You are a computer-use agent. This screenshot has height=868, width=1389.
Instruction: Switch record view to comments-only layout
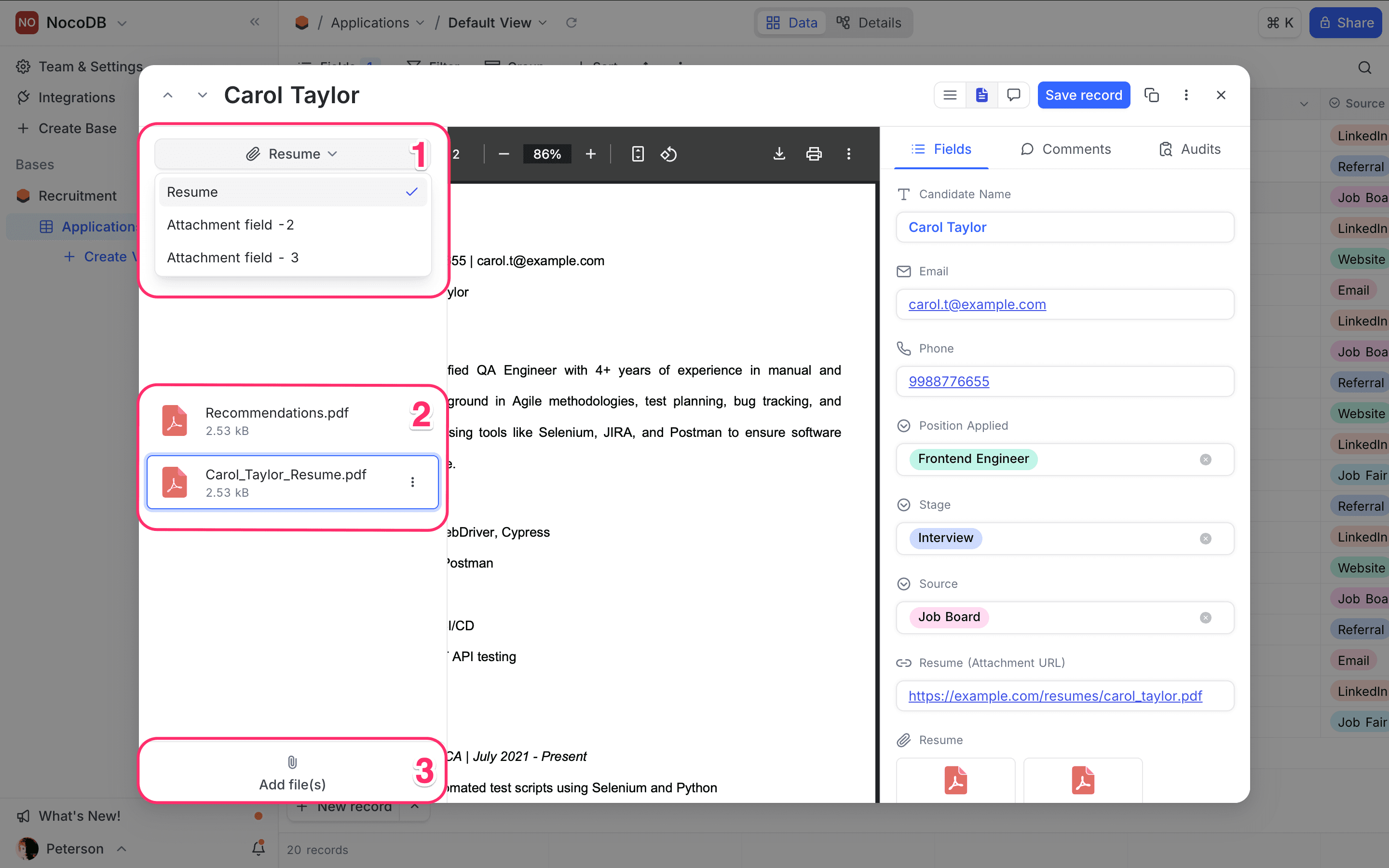(1013, 95)
